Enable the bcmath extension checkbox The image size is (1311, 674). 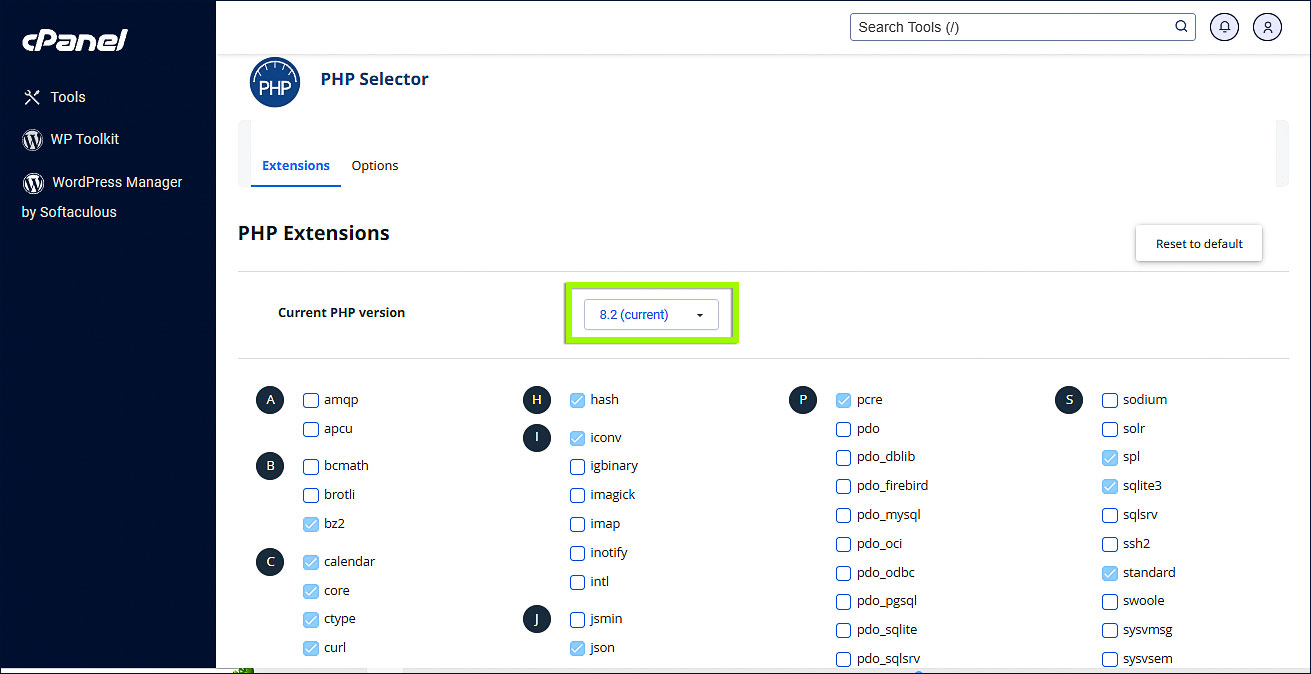pyautogui.click(x=311, y=466)
